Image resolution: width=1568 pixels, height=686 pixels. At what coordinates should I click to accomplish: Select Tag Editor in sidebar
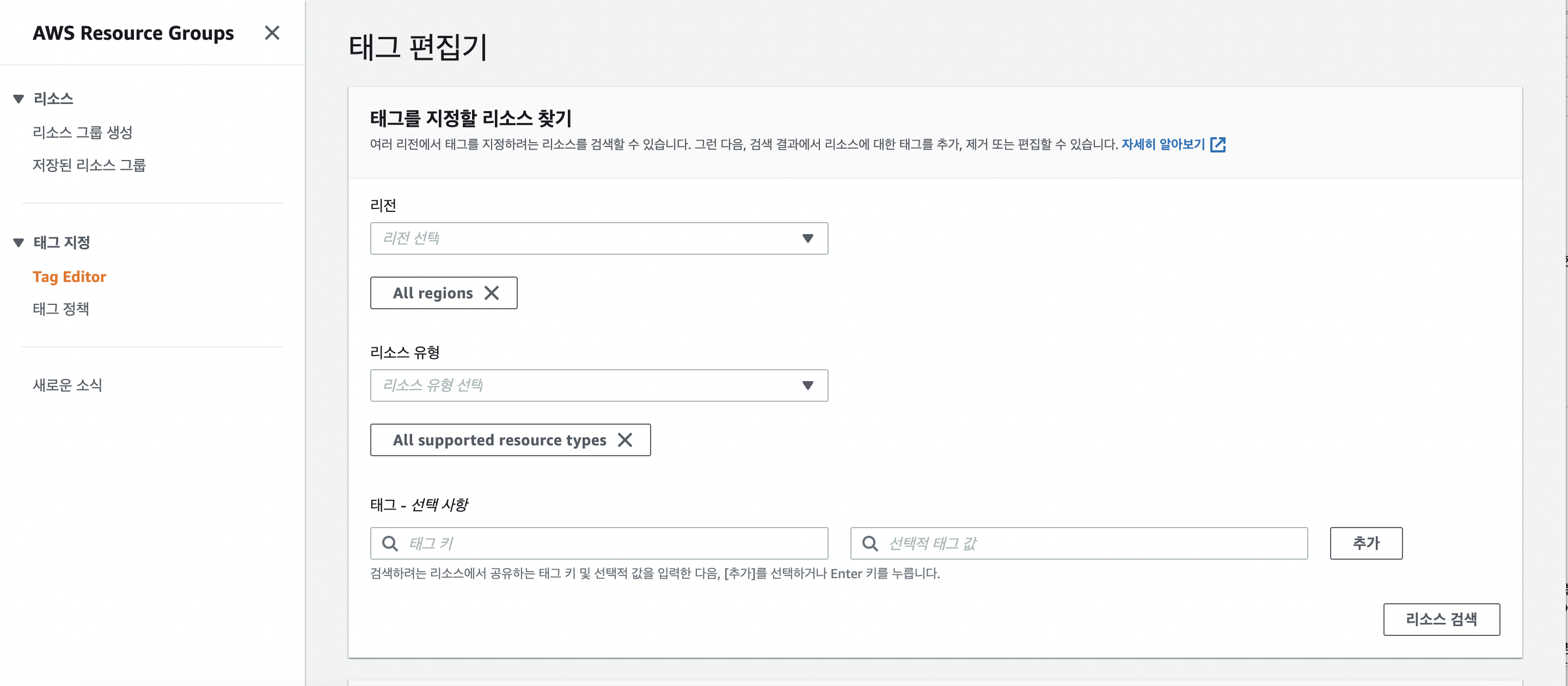(x=69, y=277)
